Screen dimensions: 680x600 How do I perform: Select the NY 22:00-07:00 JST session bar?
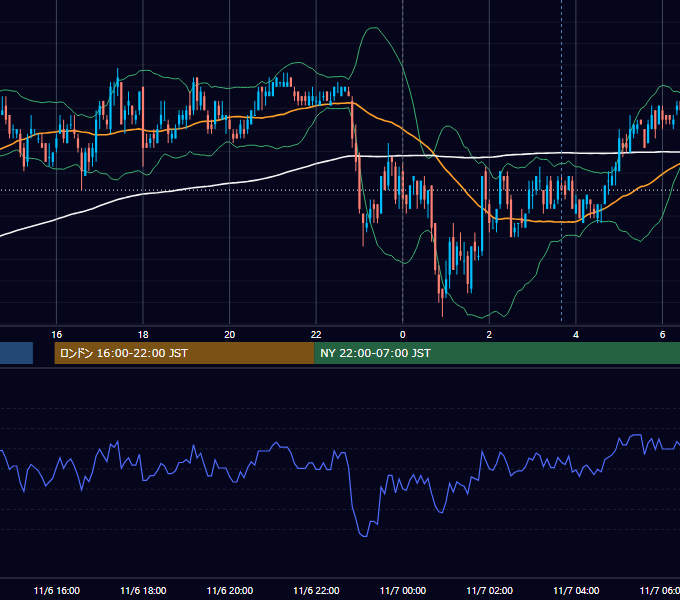pyautogui.click(x=497, y=353)
